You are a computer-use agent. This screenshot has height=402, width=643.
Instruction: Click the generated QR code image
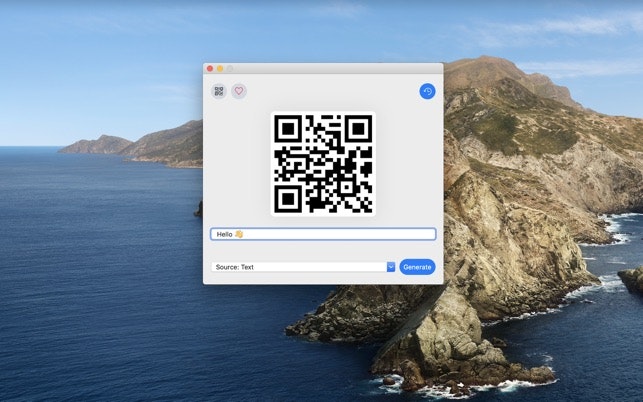[323, 164]
